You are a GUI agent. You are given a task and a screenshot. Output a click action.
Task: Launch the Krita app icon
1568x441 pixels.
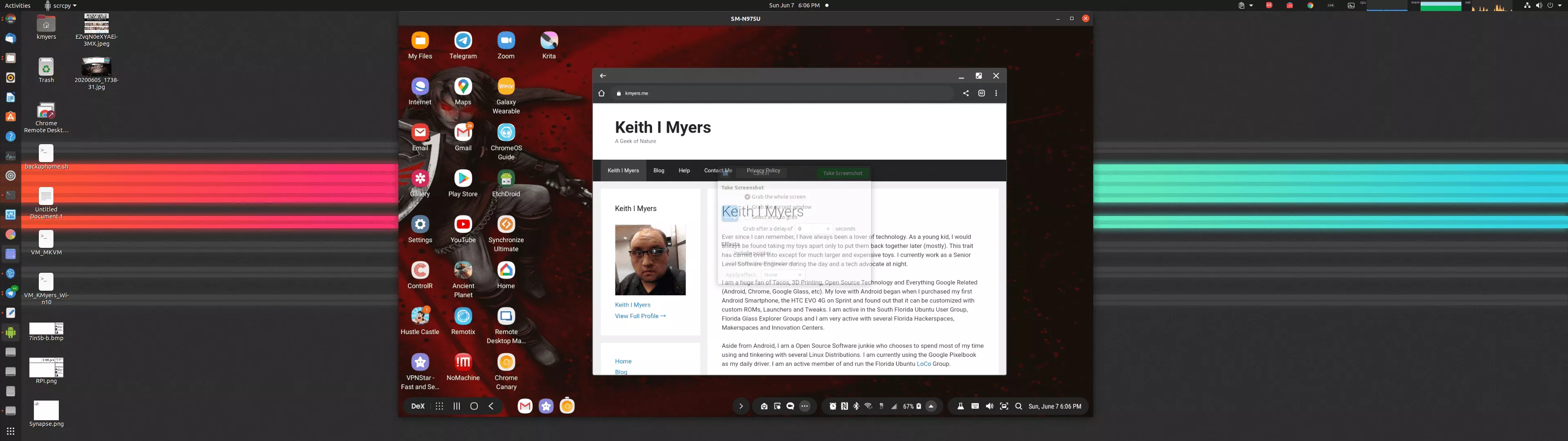coord(548,41)
